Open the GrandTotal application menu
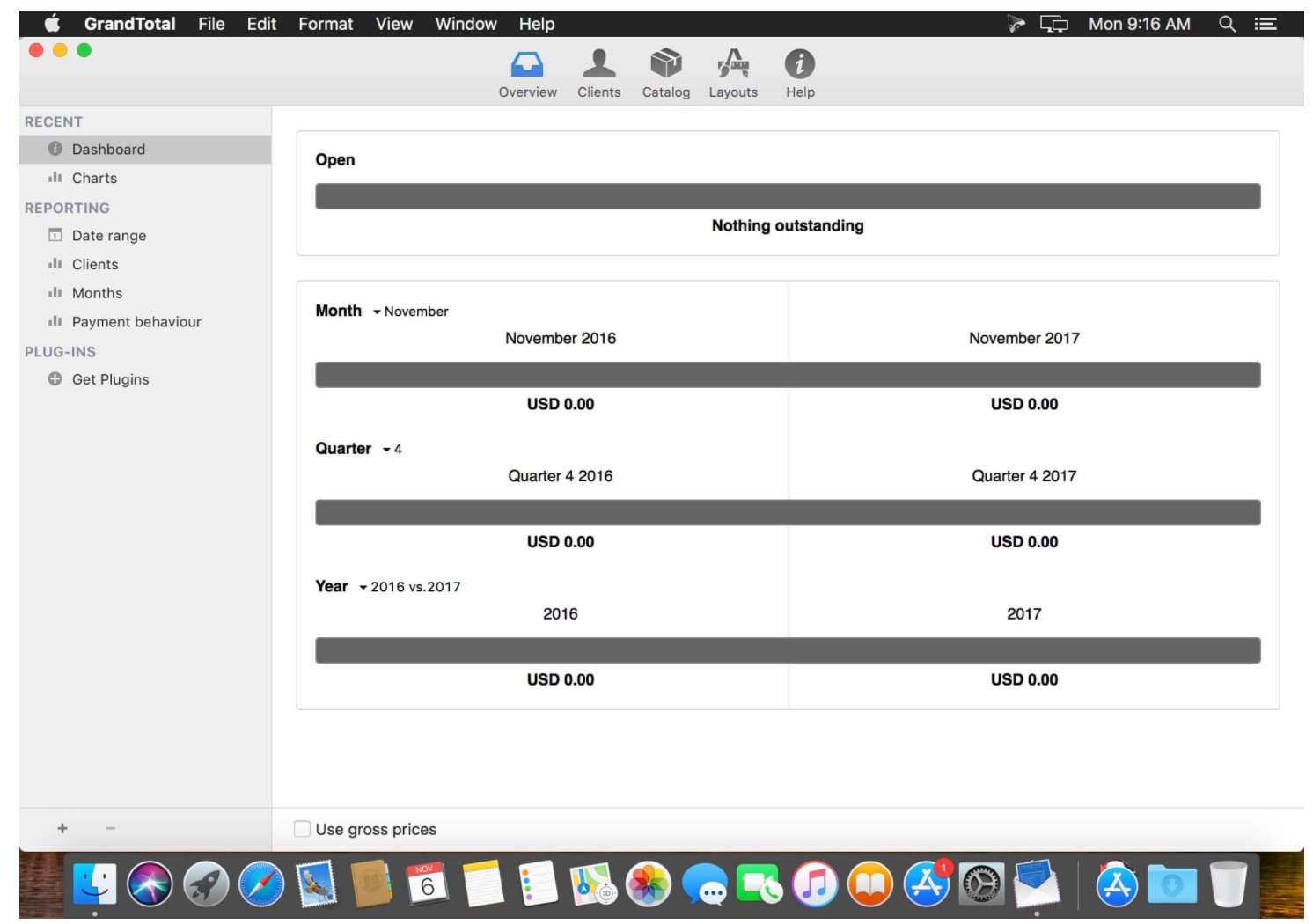The height and width of the screenshot is (924, 1313). 129,24
